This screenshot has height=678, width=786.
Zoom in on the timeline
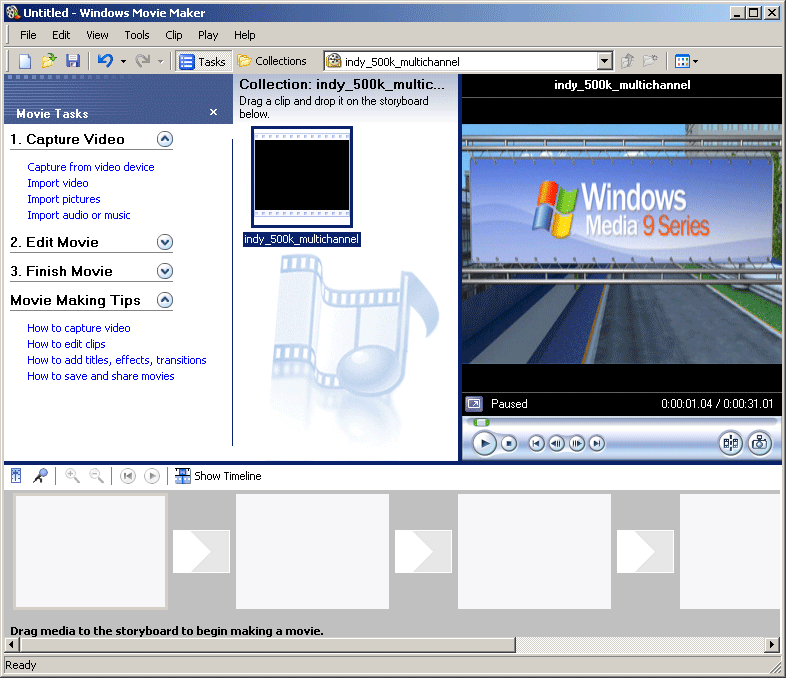(72, 476)
